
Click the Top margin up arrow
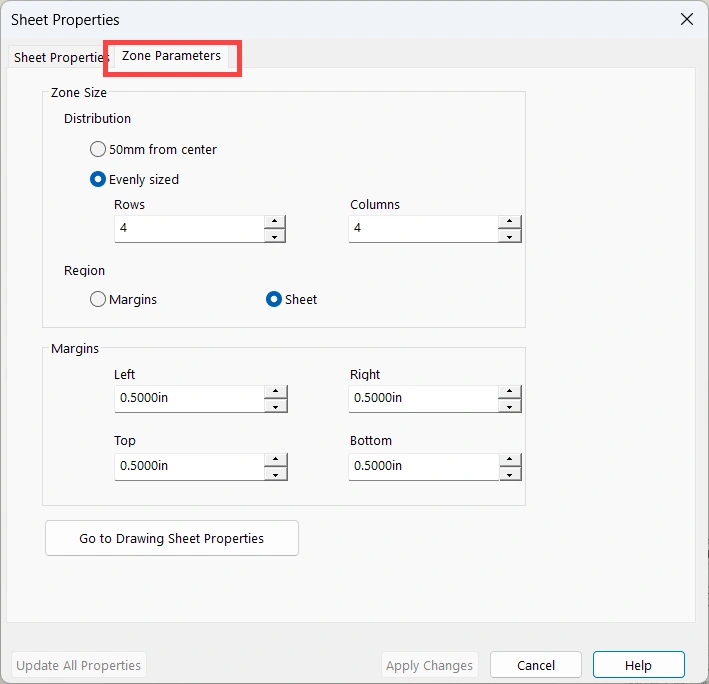point(275,460)
